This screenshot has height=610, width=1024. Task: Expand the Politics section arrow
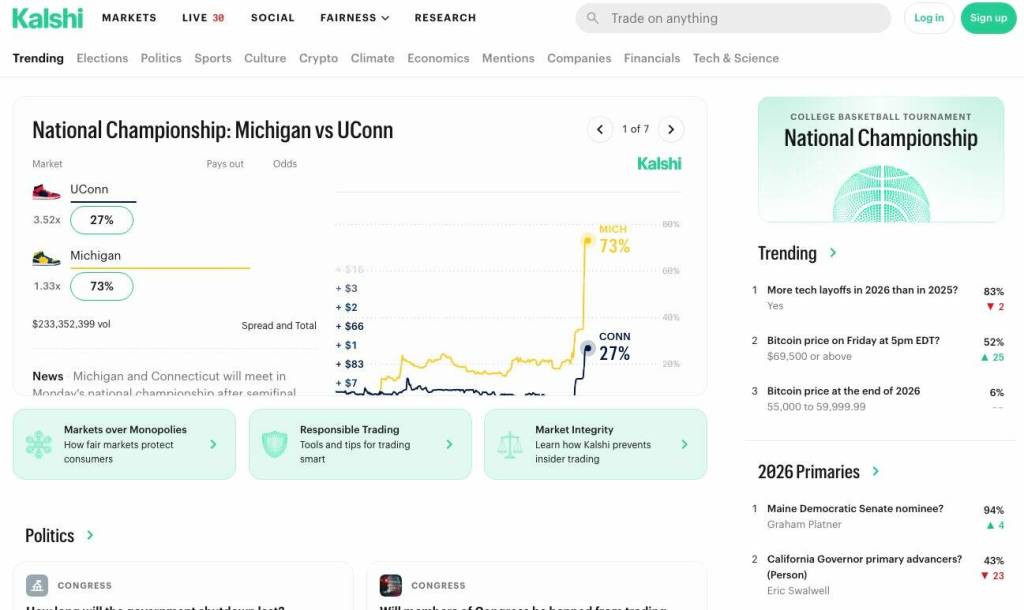point(90,535)
